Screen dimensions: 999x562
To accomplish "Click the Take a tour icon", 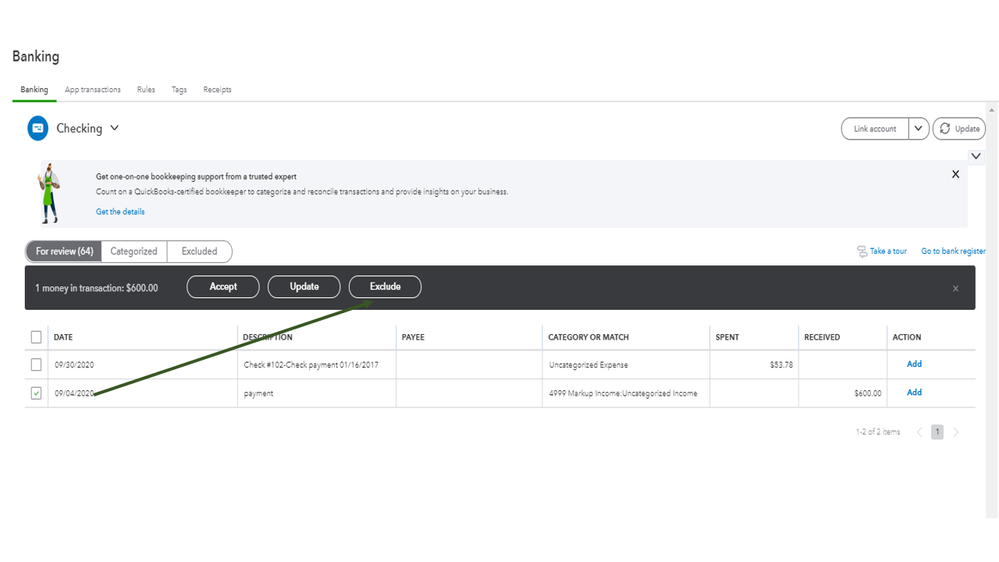I will [x=862, y=251].
